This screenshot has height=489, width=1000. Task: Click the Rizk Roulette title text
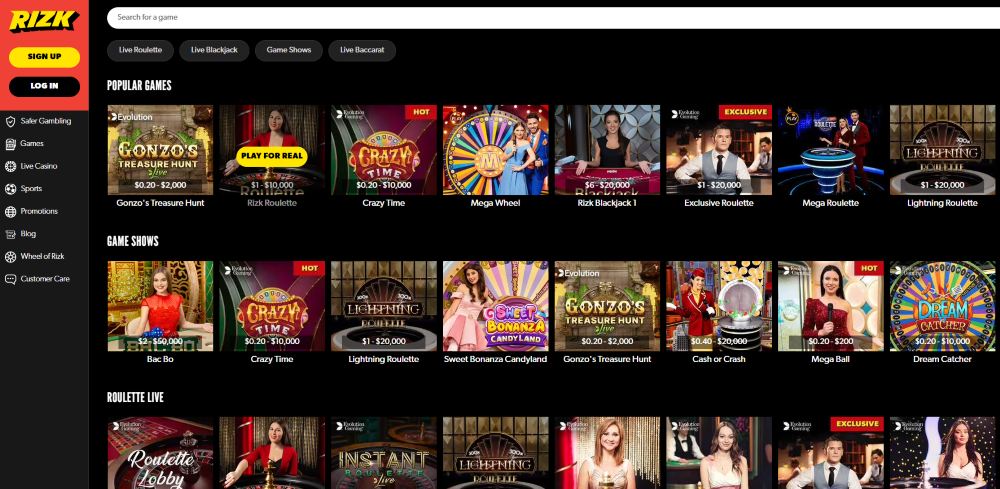click(272, 203)
